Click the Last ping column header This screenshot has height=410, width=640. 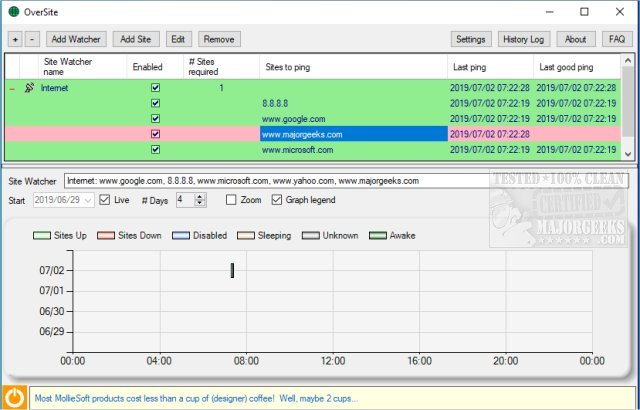(x=490, y=67)
